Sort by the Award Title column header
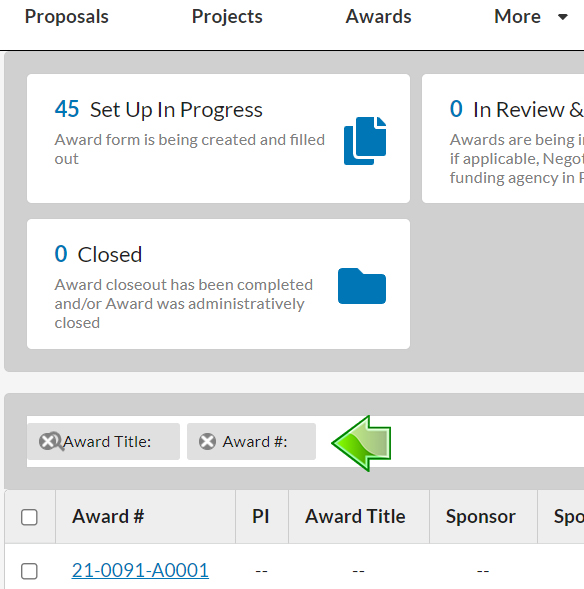This screenshot has width=584, height=589. pyautogui.click(x=355, y=516)
